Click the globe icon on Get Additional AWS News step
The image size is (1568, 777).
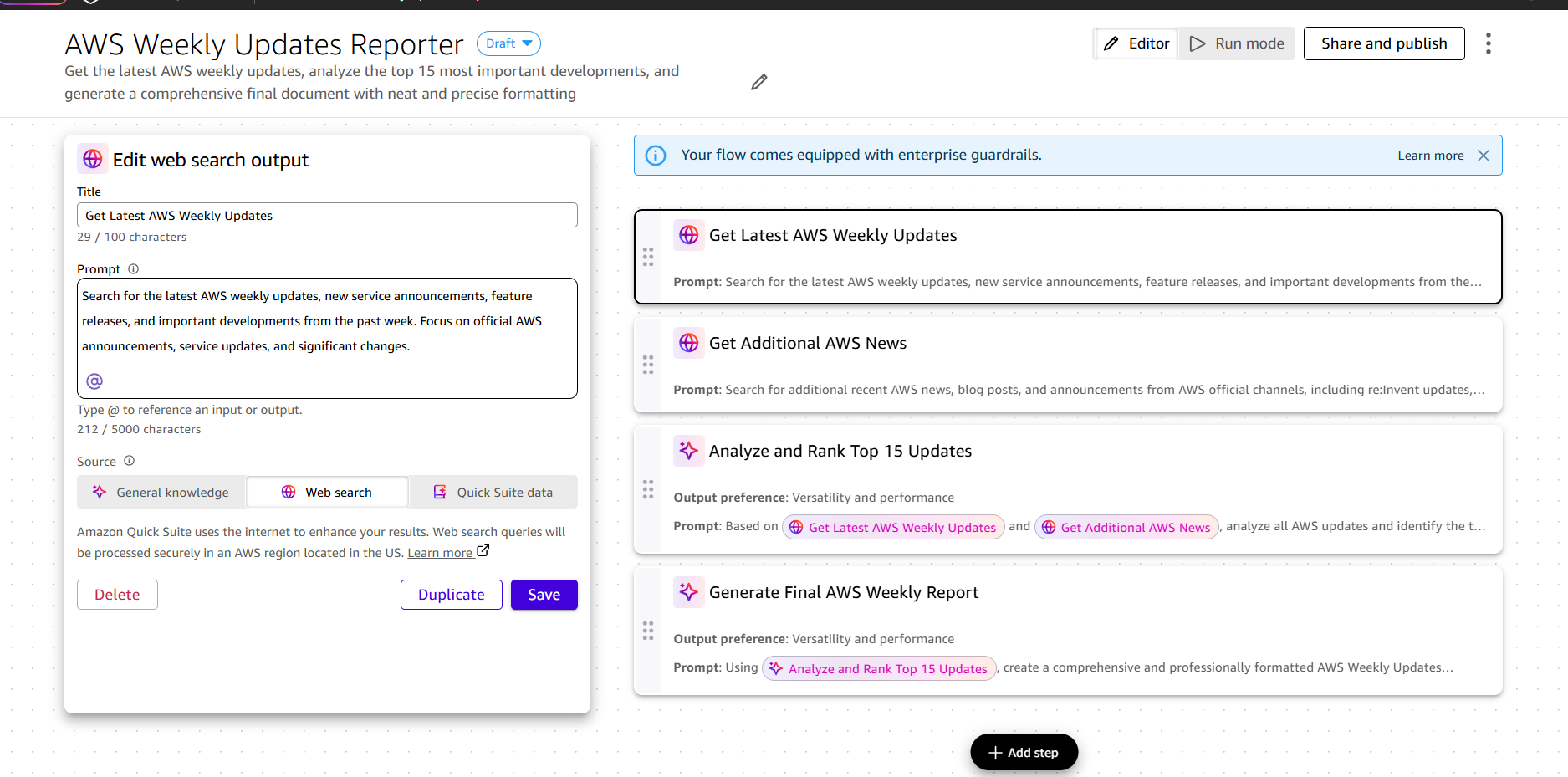click(688, 342)
